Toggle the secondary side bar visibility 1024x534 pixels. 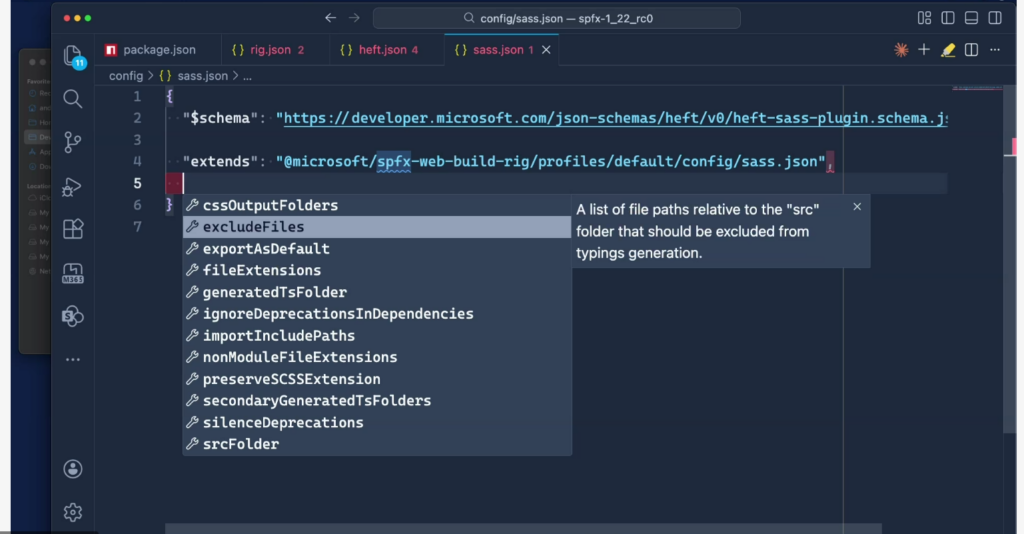pyautogui.click(x=994, y=18)
